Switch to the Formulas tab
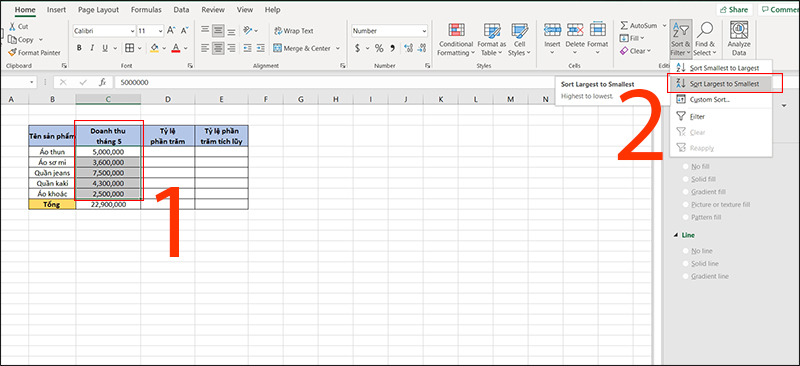 pos(146,10)
